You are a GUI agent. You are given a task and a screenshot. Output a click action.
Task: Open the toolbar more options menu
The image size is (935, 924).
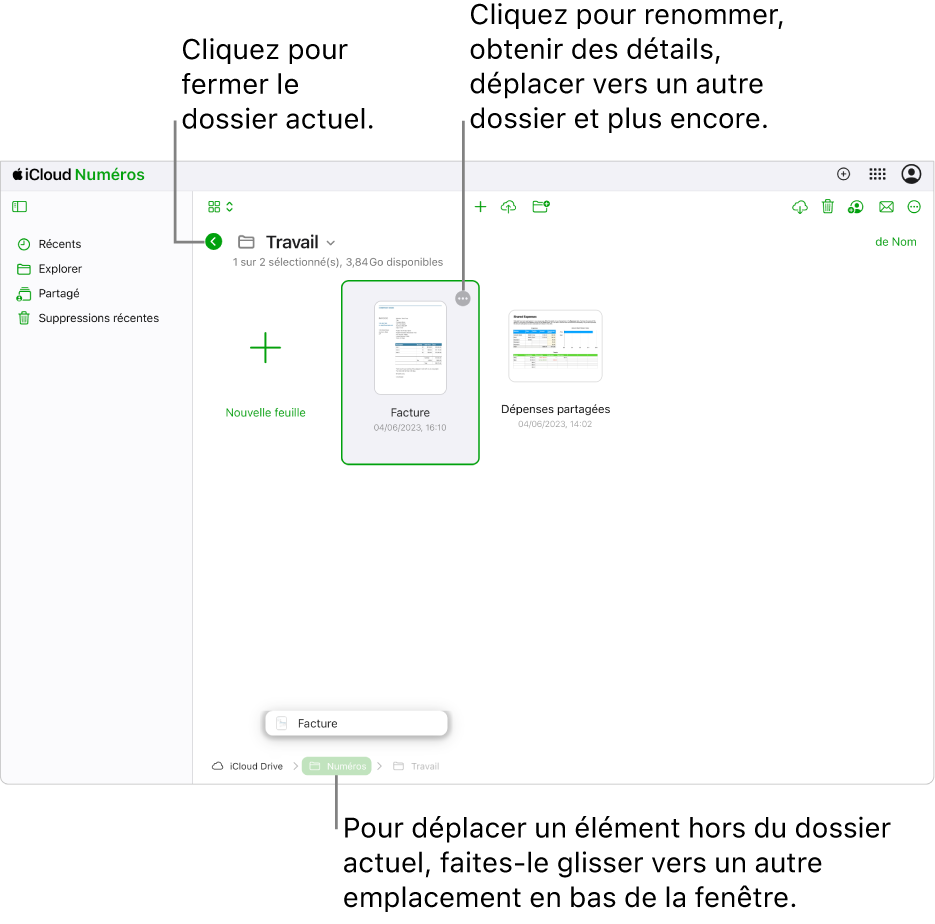914,207
